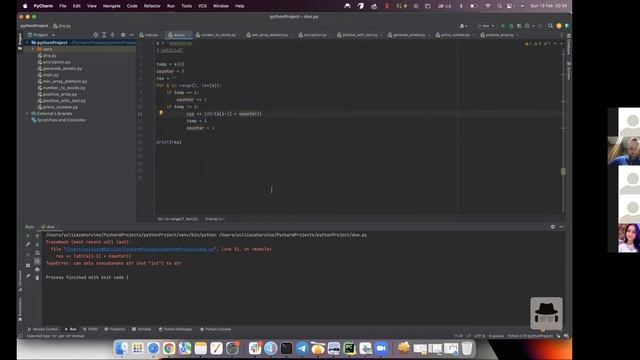Click the print(res) line in editor
This screenshot has height=360, width=640.
pyautogui.click(x=169, y=142)
